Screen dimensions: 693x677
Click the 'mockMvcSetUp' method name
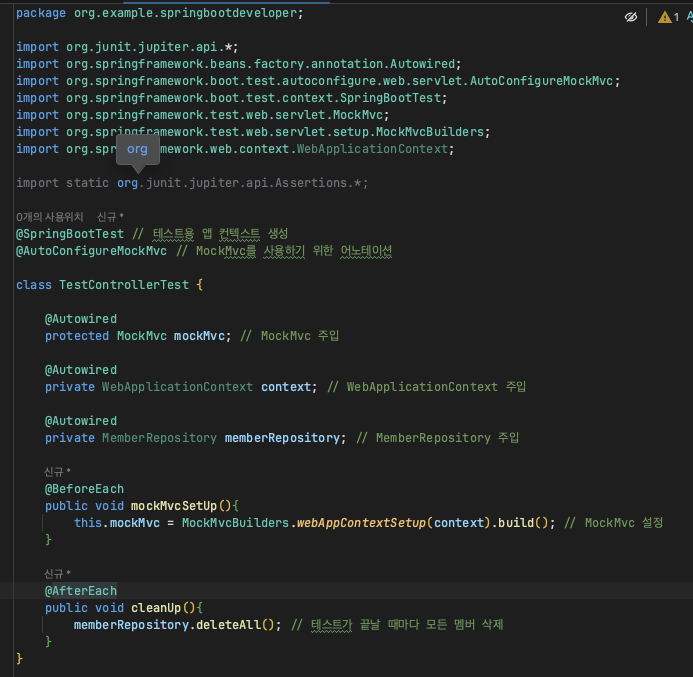(x=174, y=506)
